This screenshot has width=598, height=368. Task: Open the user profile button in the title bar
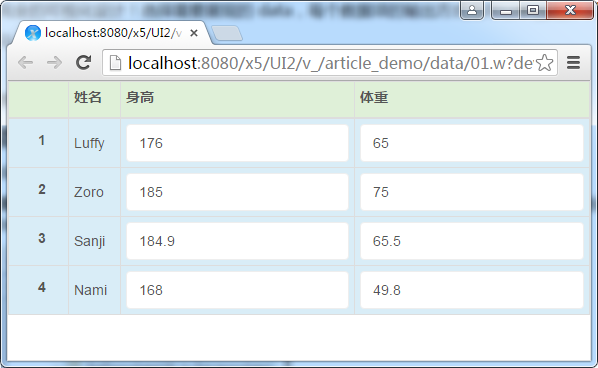(472, 10)
